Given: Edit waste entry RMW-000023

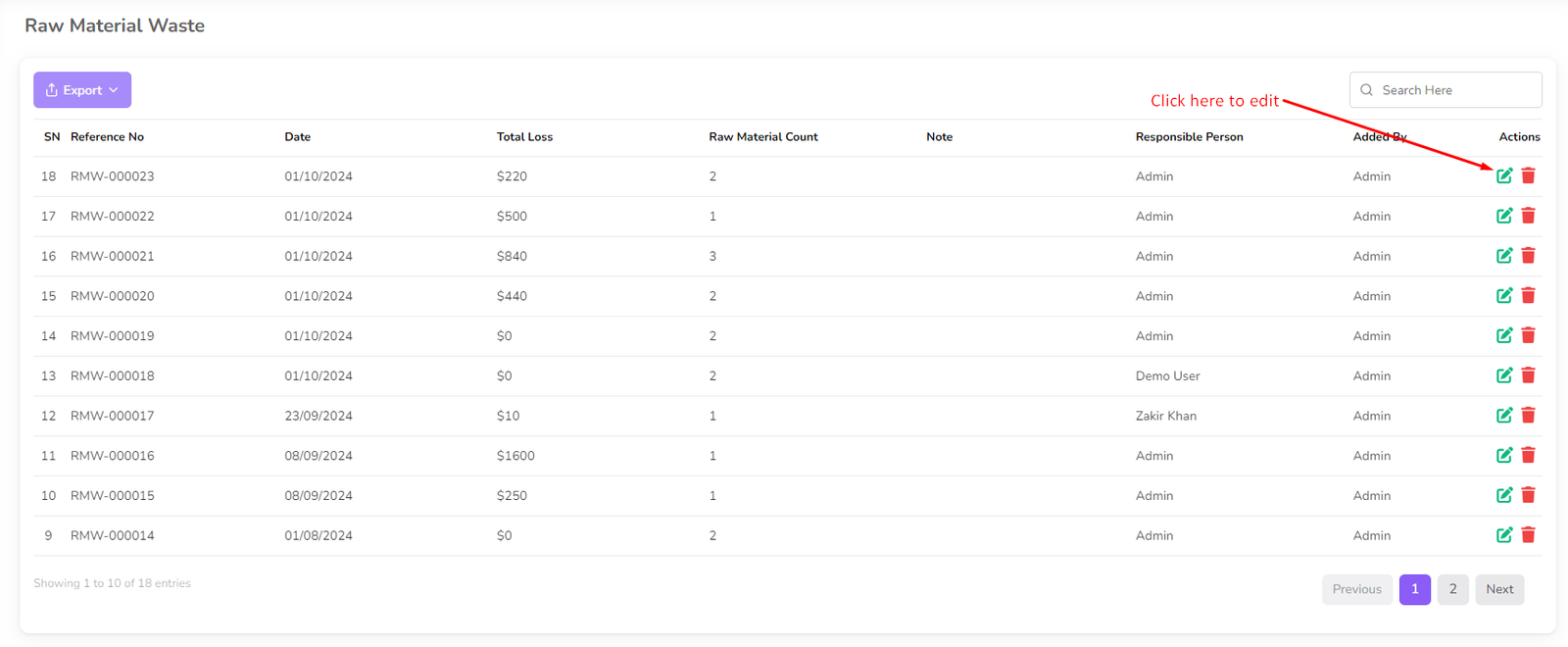Looking at the screenshot, I should point(1503,176).
